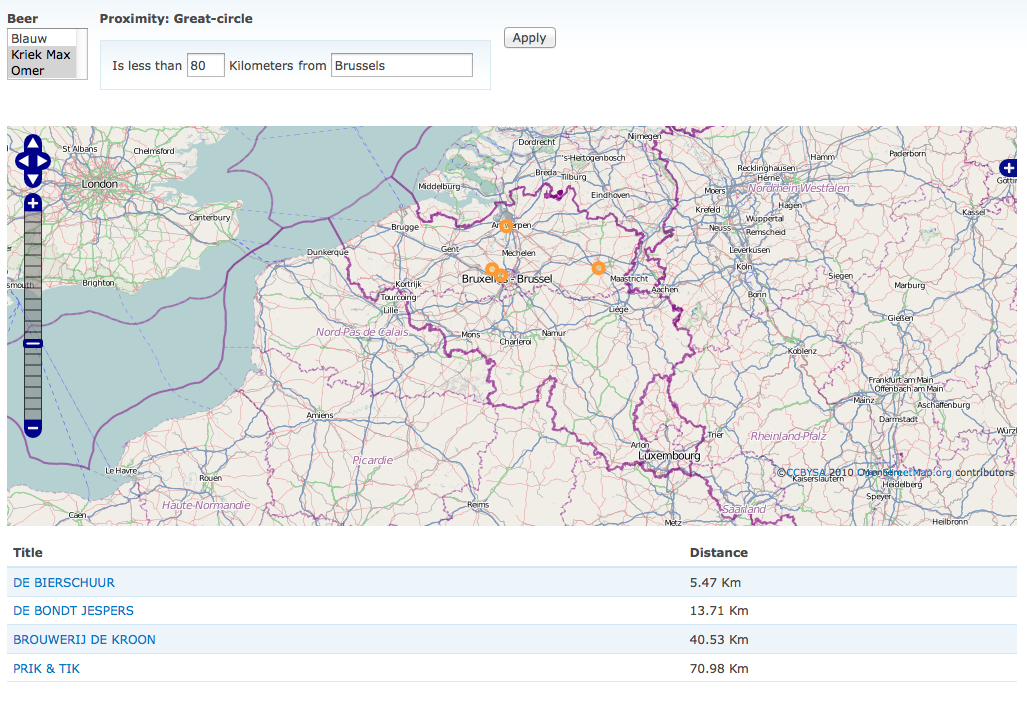Open the DE BIERSCHUUR link
1027x704 pixels.
[64, 582]
